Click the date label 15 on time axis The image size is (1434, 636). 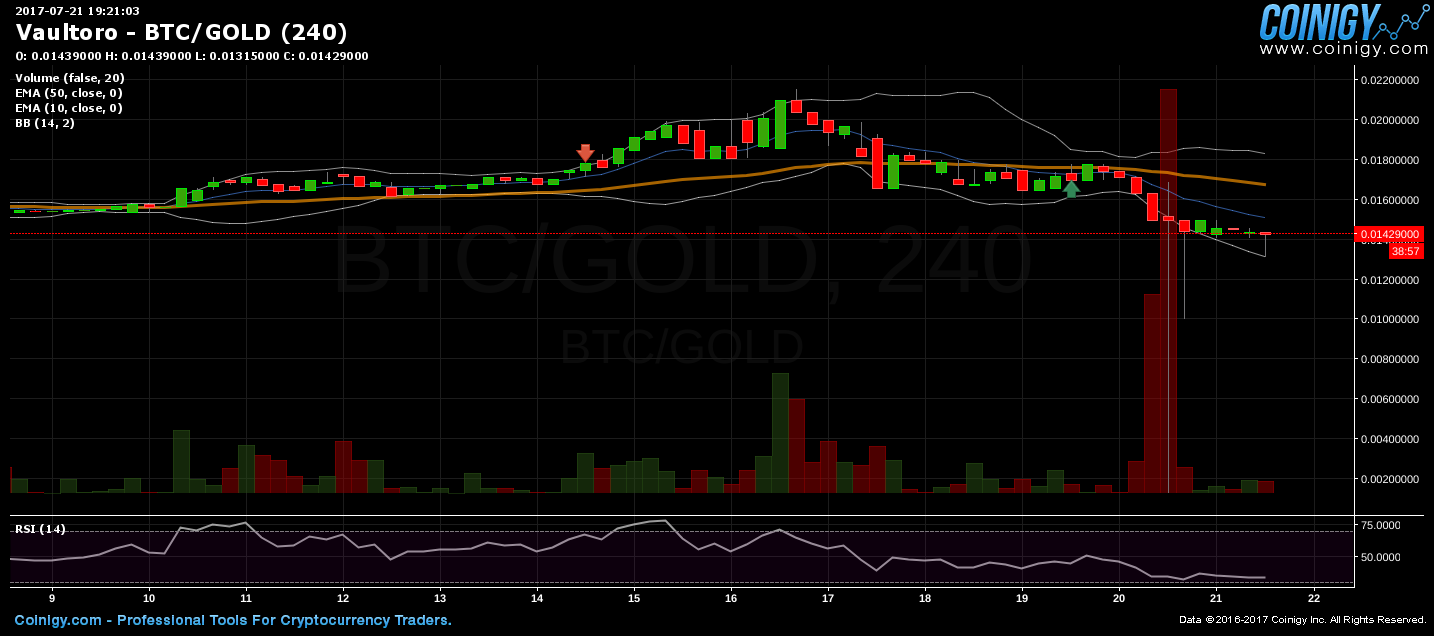(x=634, y=597)
